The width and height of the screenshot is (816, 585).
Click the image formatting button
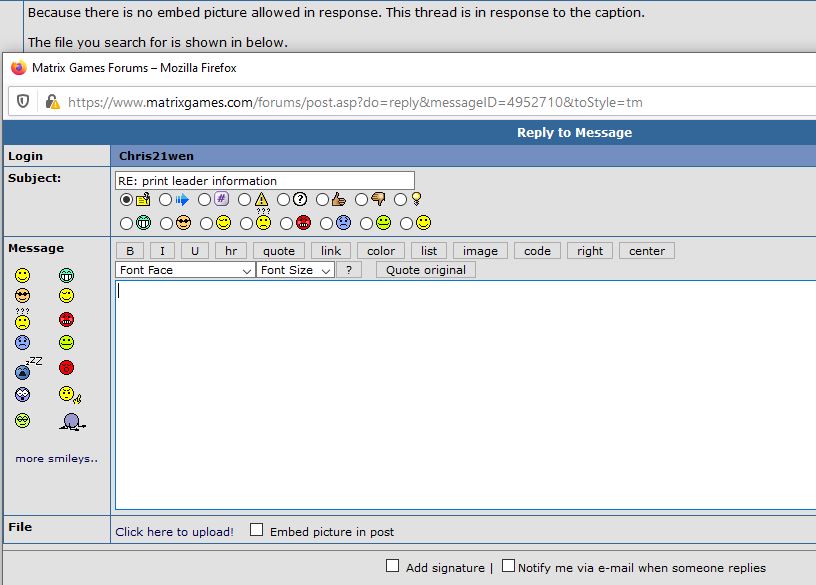pyautogui.click(x=480, y=251)
